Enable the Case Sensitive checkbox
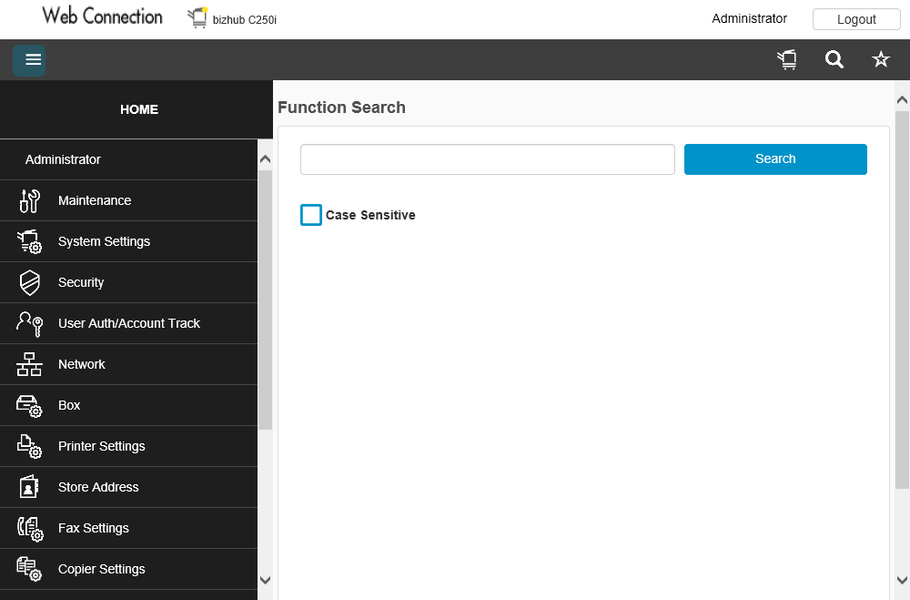Viewport: 910px width, 600px height. (311, 215)
